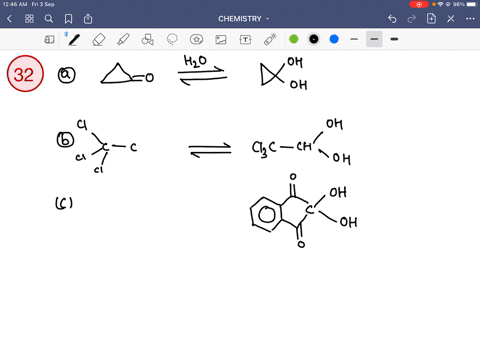Open the more options ellipsis menu
Screen dimensions: 480x360
[x=470, y=19]
